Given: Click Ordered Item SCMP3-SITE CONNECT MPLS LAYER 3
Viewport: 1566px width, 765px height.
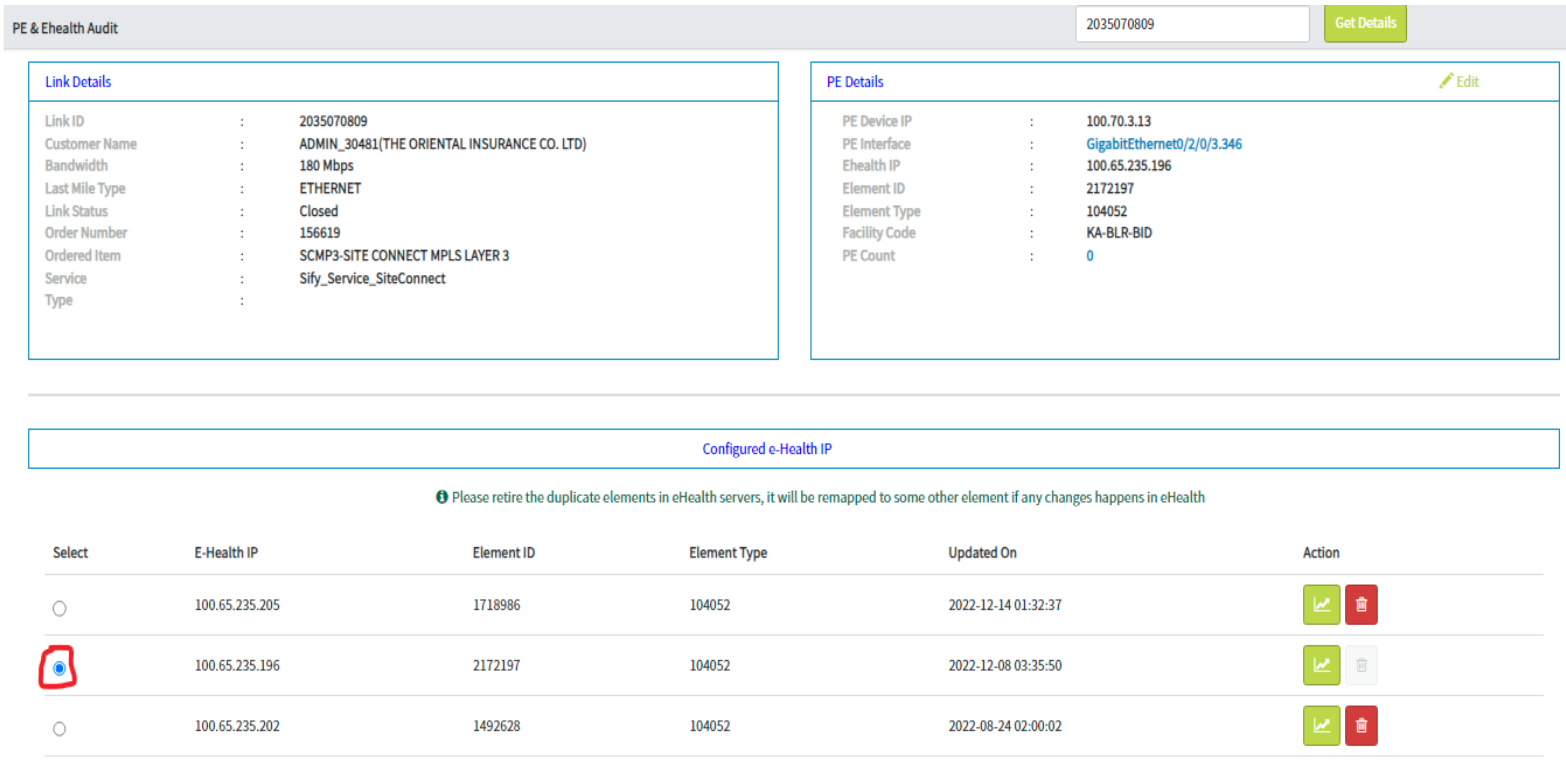Looking at the screenshot, I should coord(404,256).
